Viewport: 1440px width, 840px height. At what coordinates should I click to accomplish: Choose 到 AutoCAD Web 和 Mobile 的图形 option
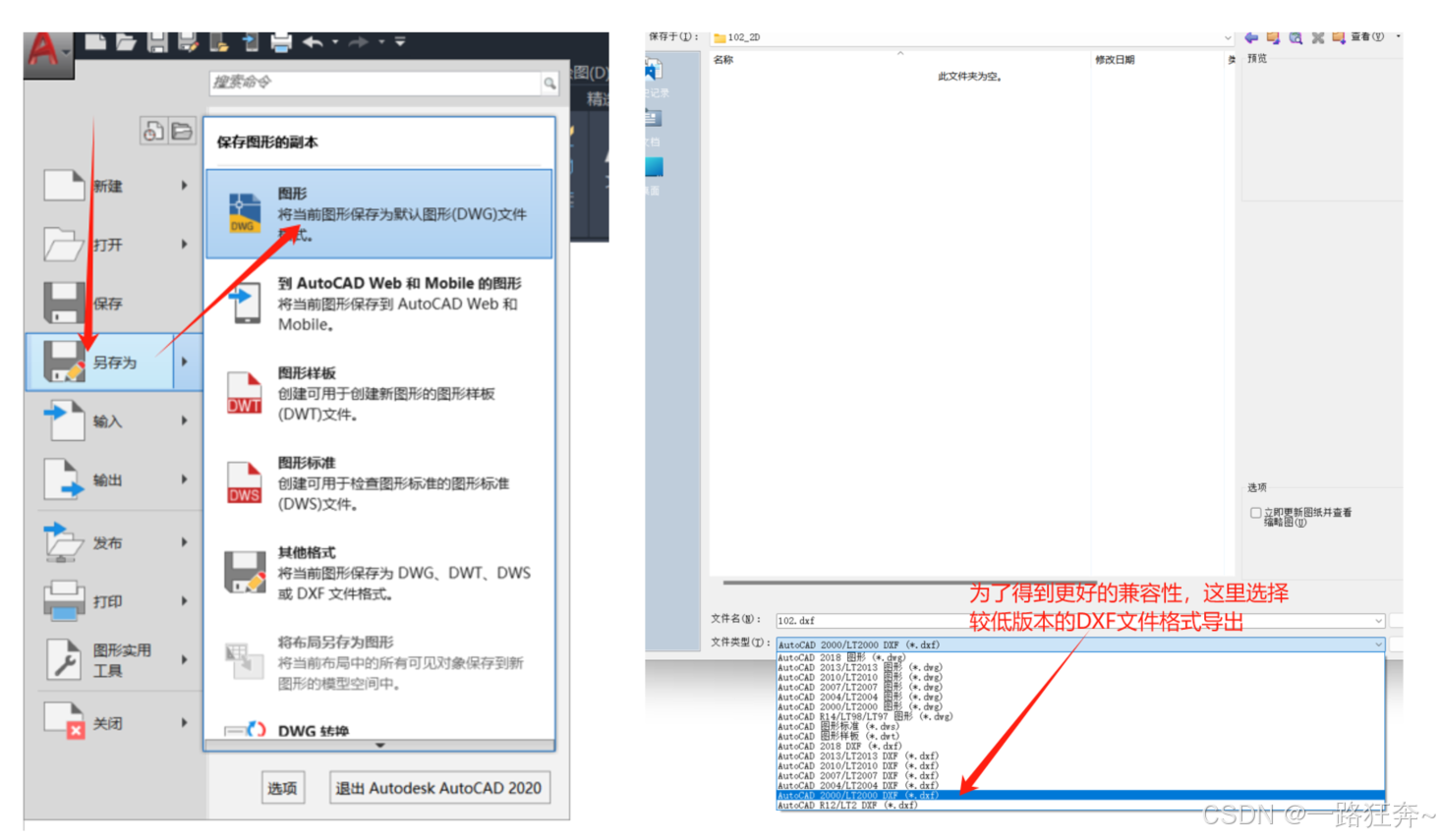coord(379,304)
